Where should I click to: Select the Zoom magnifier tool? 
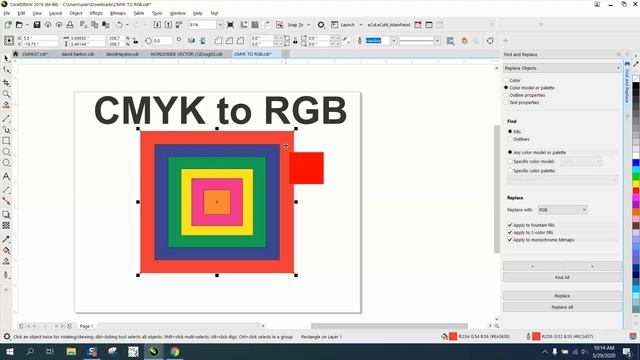6,94
